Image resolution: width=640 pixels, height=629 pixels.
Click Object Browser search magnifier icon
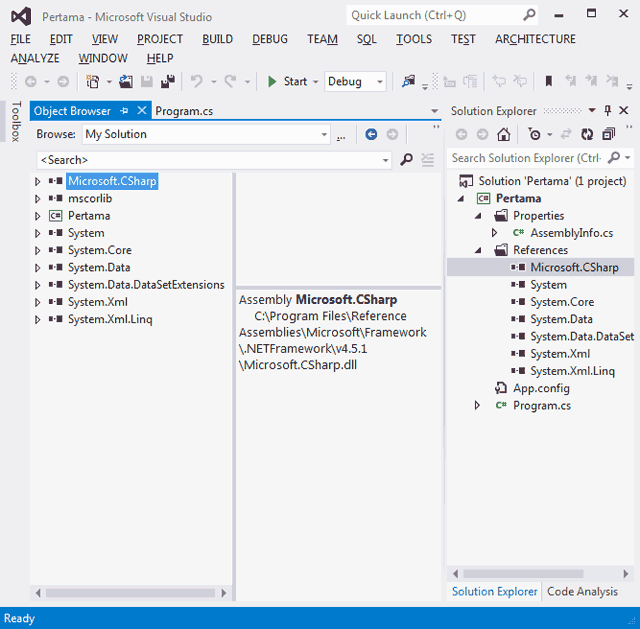406,160
